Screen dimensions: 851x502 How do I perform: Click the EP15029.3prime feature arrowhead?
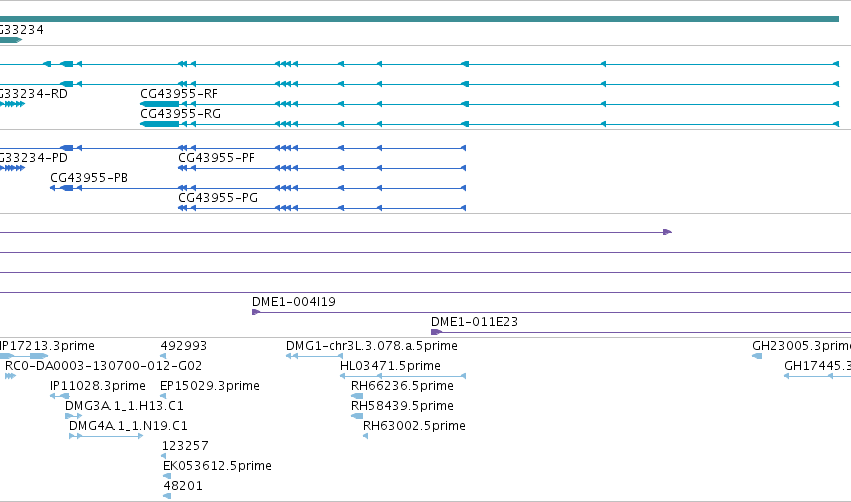point(163,396)
